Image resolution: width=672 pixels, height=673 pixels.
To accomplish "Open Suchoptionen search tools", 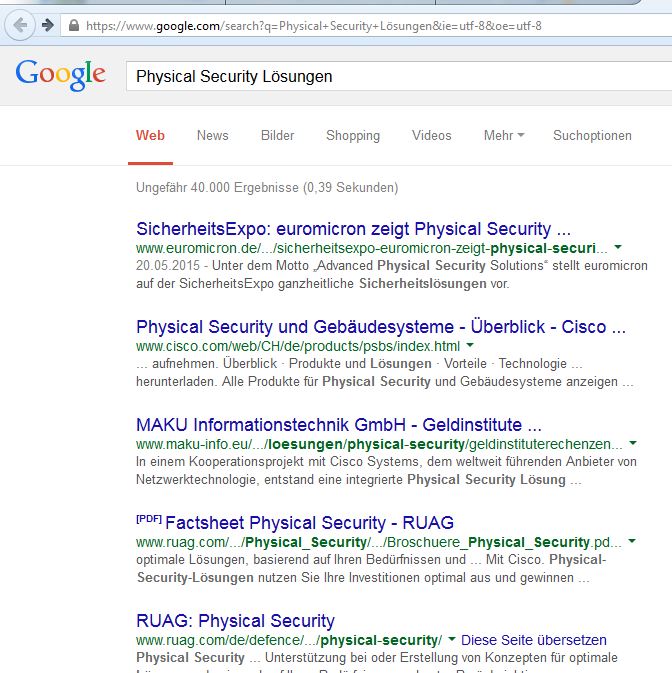I will [592, 135].
